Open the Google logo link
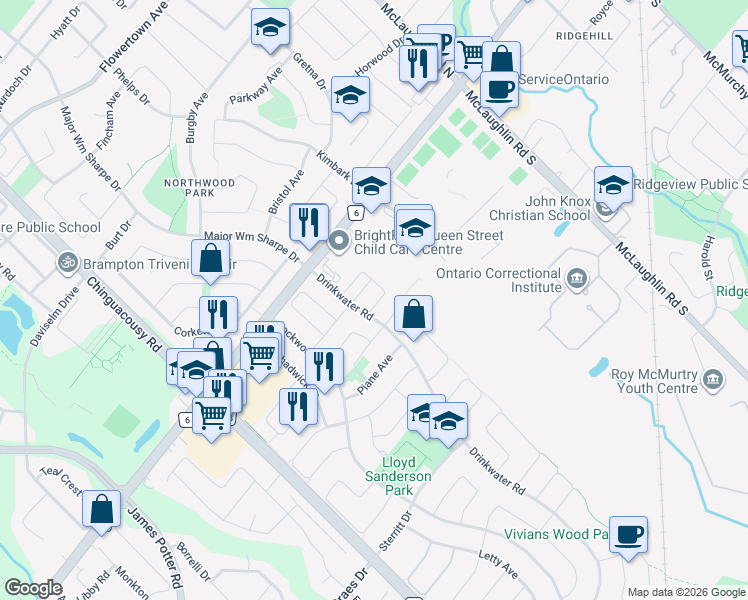The image size is (748, 600). tap(33, 588)
